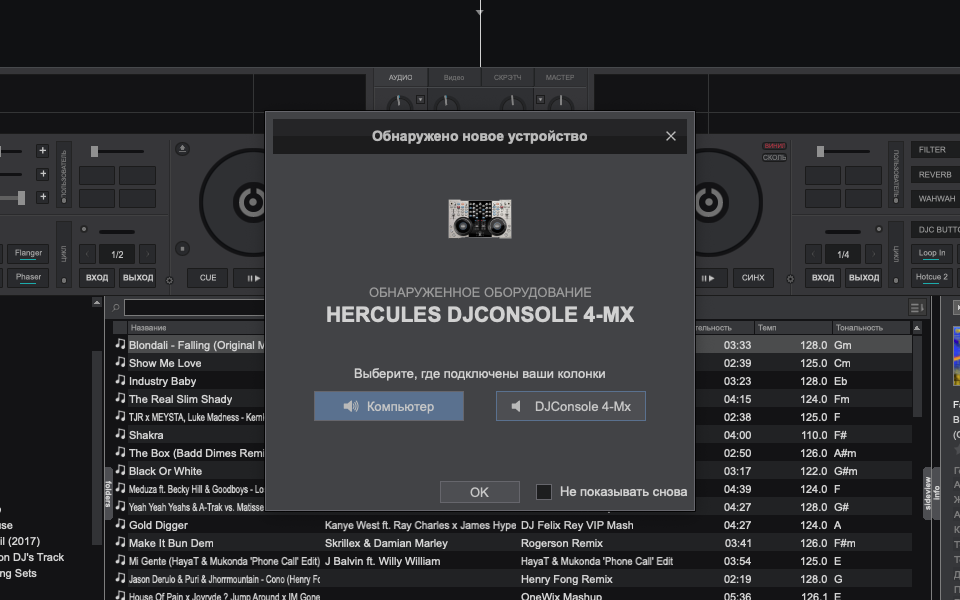Open the FILTER effect selector
The height and width of the screenshot is (600, 960).
point(934,150)
